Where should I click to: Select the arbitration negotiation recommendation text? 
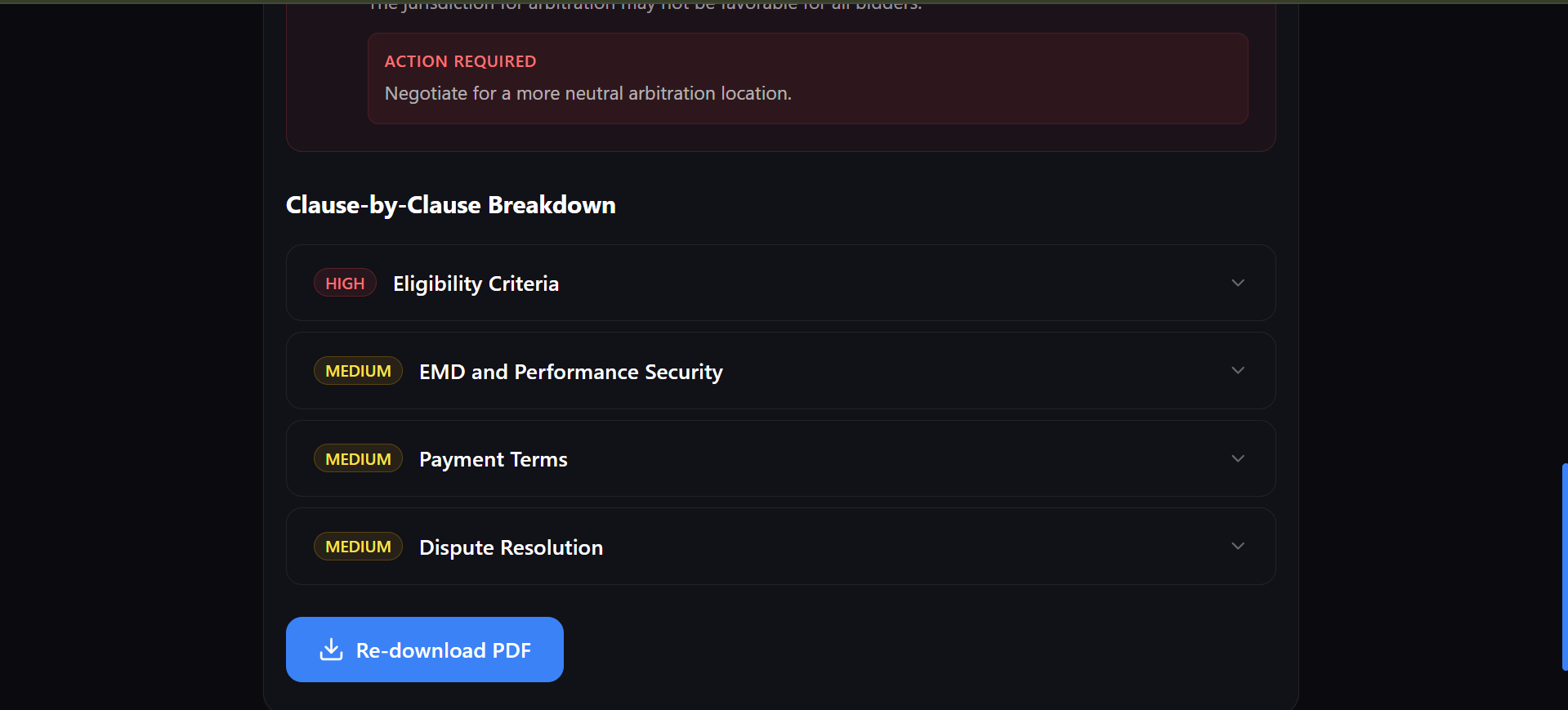pyautogui.click(x=587, y=93)
